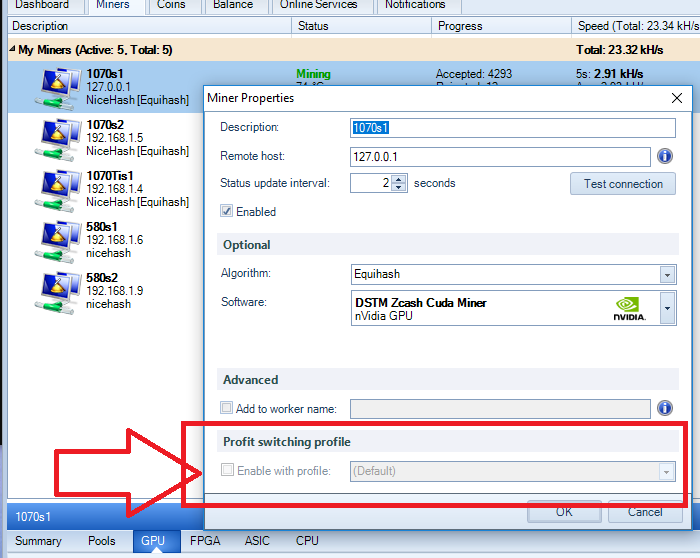Toggle the Enabled checkbox
This screenshot has height=558, width=700.
(x=227, y=211)
